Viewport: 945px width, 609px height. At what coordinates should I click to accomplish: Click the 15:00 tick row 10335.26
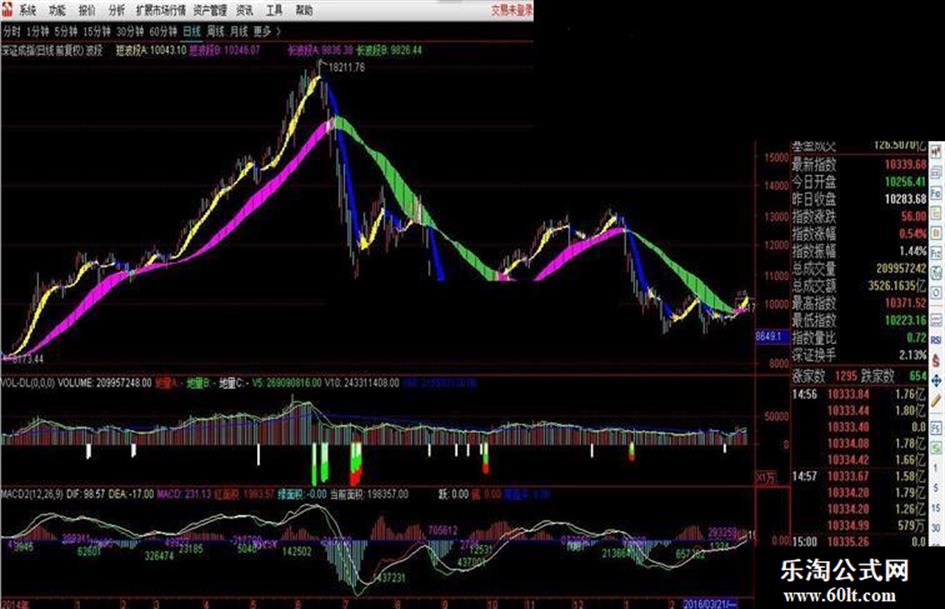859,541
